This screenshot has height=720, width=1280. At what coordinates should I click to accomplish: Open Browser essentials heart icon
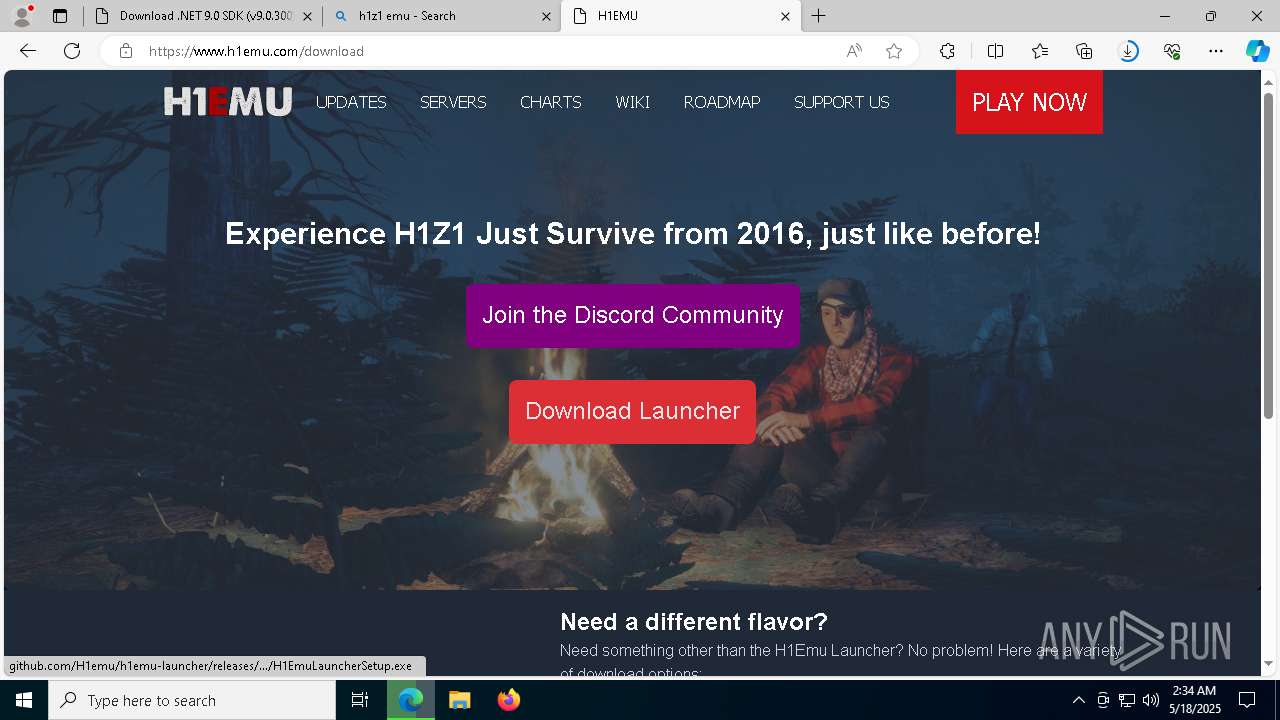click(x=1172, y=51)
